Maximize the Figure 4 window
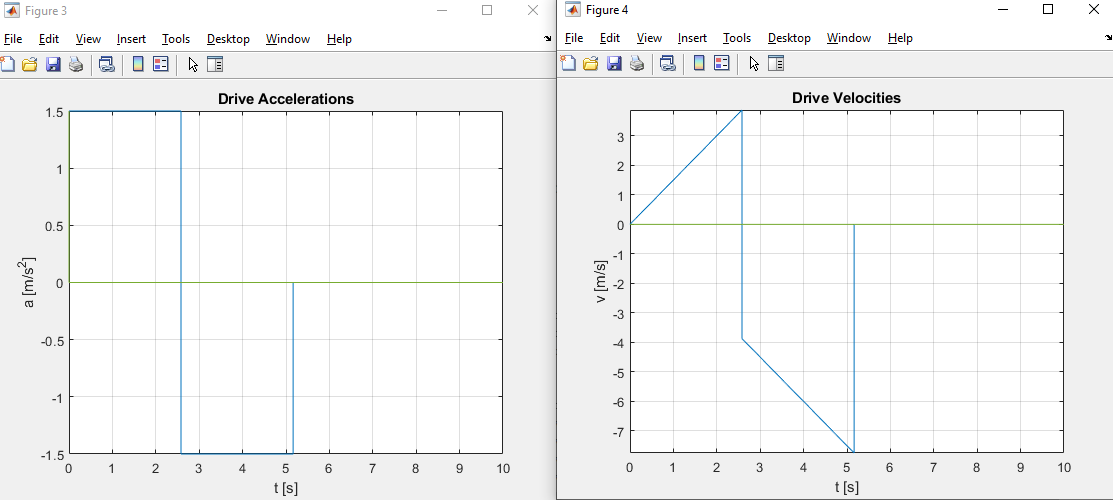The width and height of the screenshot is (1113, 500). tap(1048, 10)
